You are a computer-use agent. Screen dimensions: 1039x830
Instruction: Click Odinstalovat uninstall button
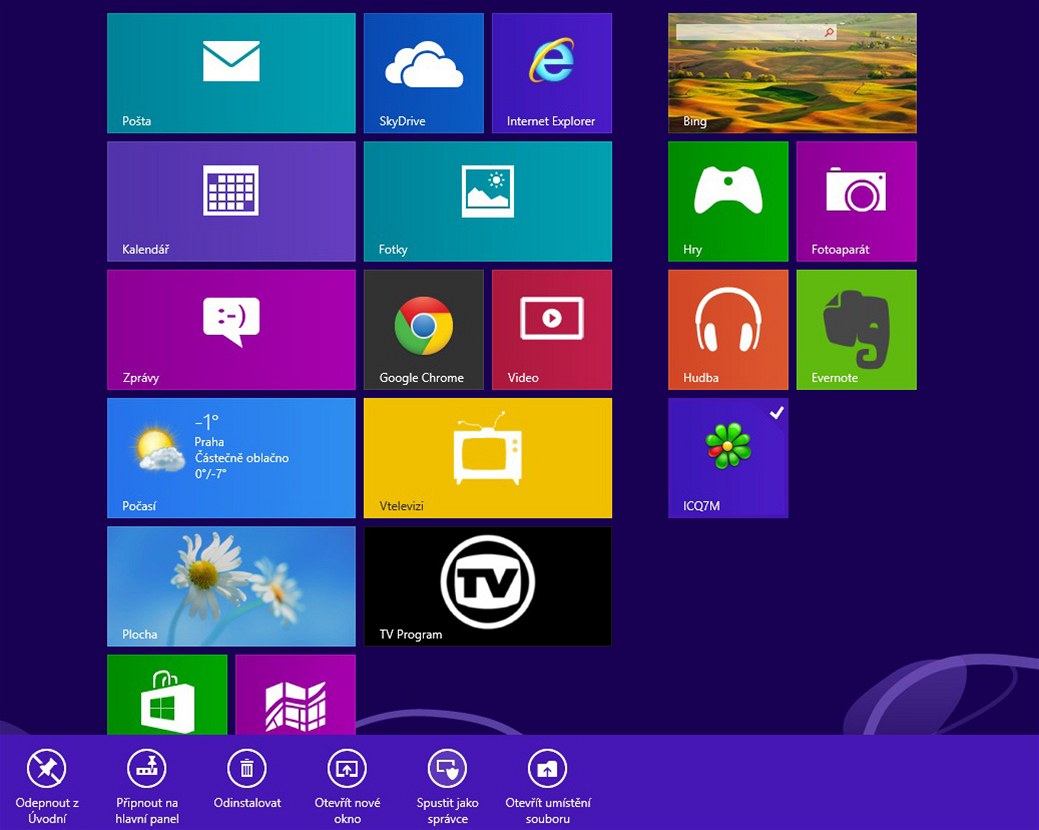click(x=247, y=780)
